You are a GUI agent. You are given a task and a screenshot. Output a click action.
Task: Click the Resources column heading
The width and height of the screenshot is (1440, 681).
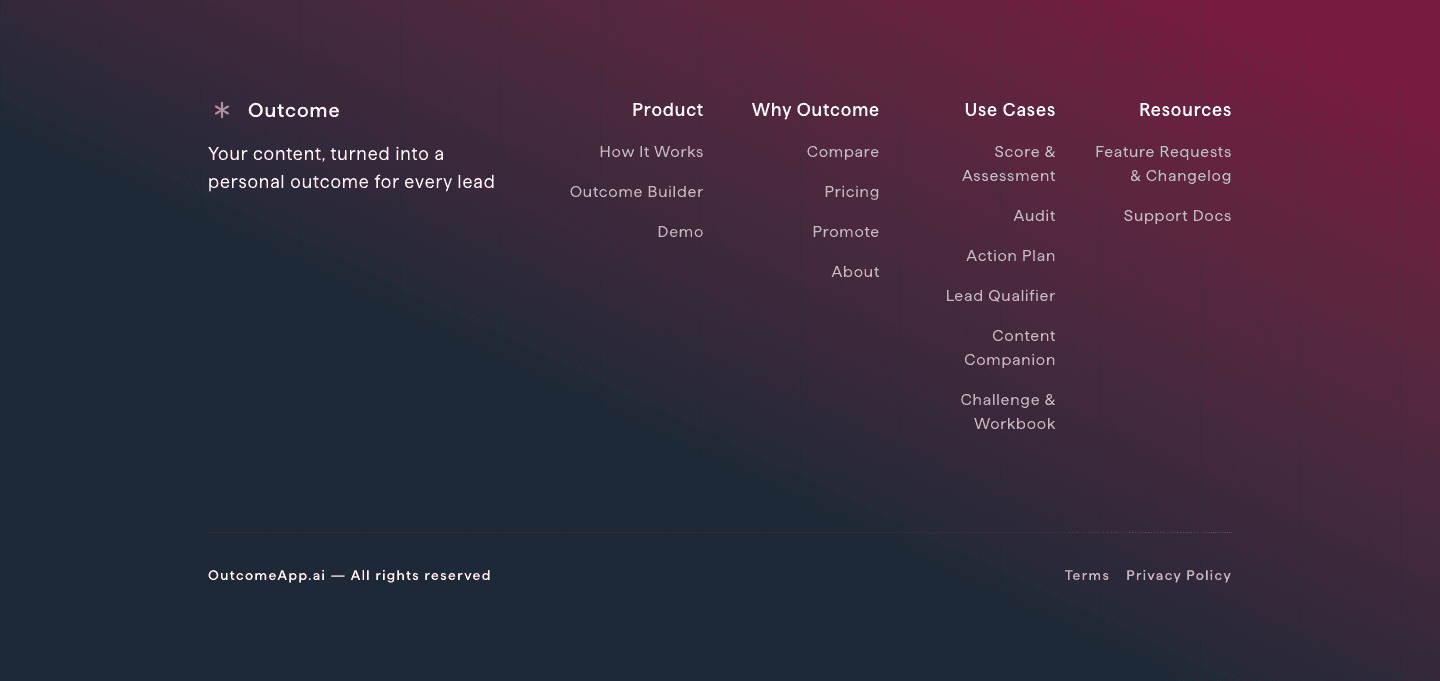click(1185, 110)
